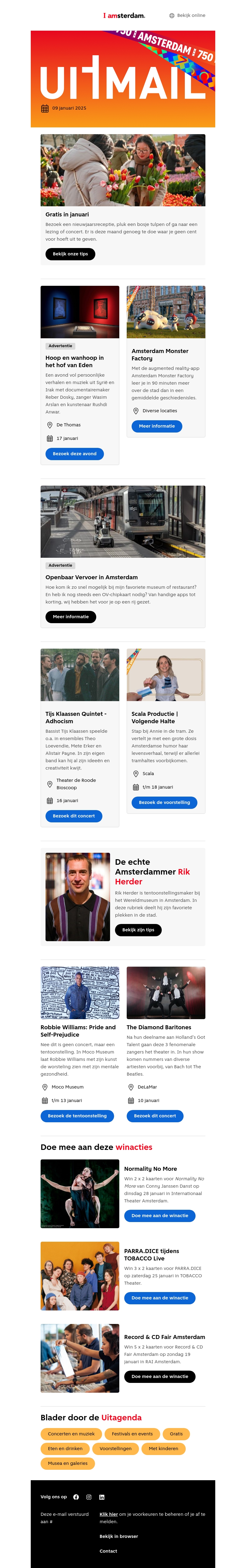This screenshot has height=1568, width=246.
Task: Click the Facebook icon in footer
Action: 76,1497
